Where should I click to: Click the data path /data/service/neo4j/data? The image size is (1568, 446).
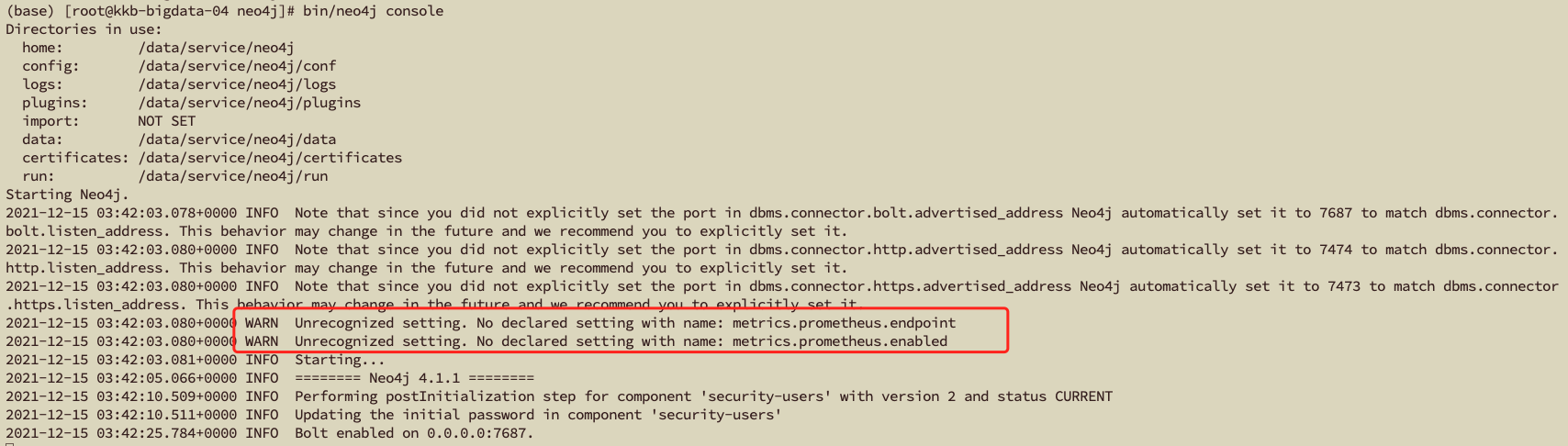237,139
